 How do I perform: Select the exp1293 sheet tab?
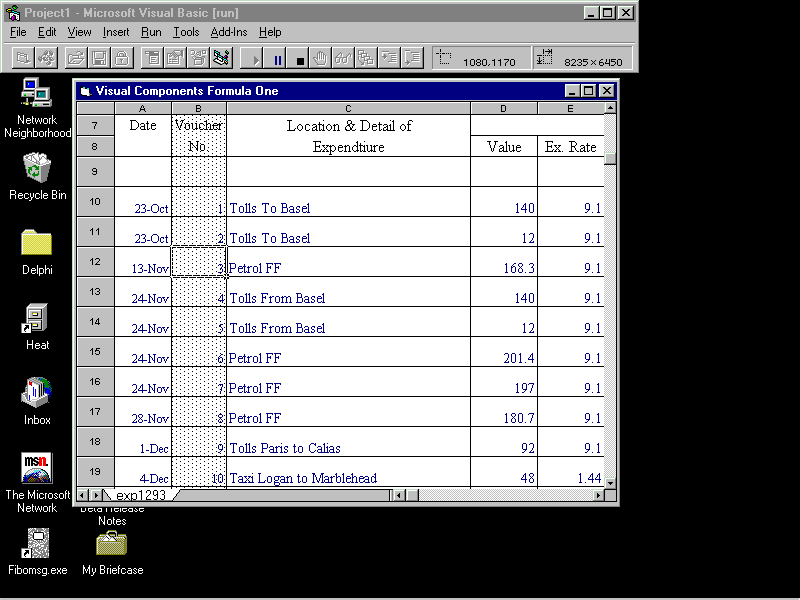pos(140,495)
